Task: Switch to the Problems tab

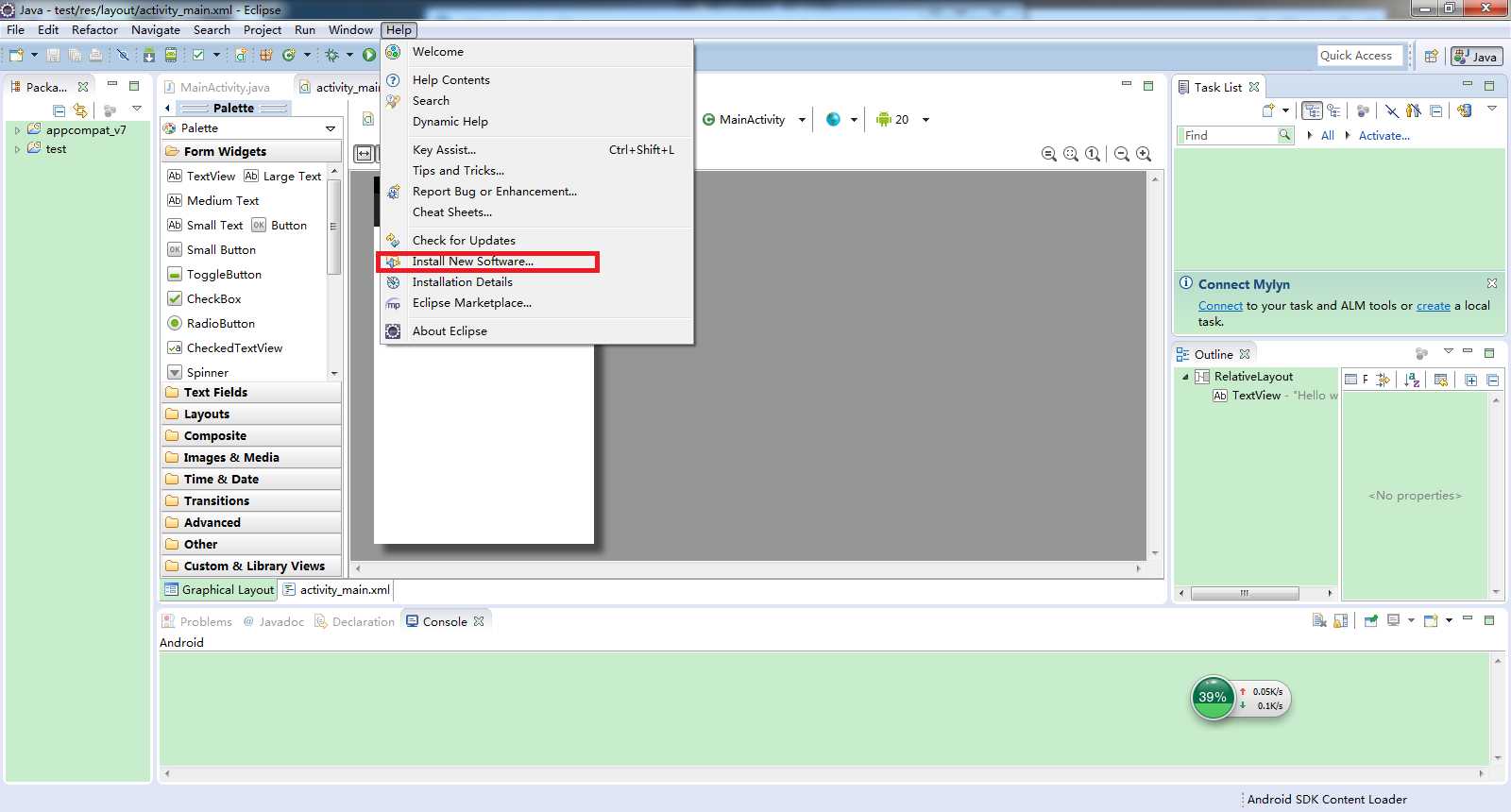Action: [196, 621]
